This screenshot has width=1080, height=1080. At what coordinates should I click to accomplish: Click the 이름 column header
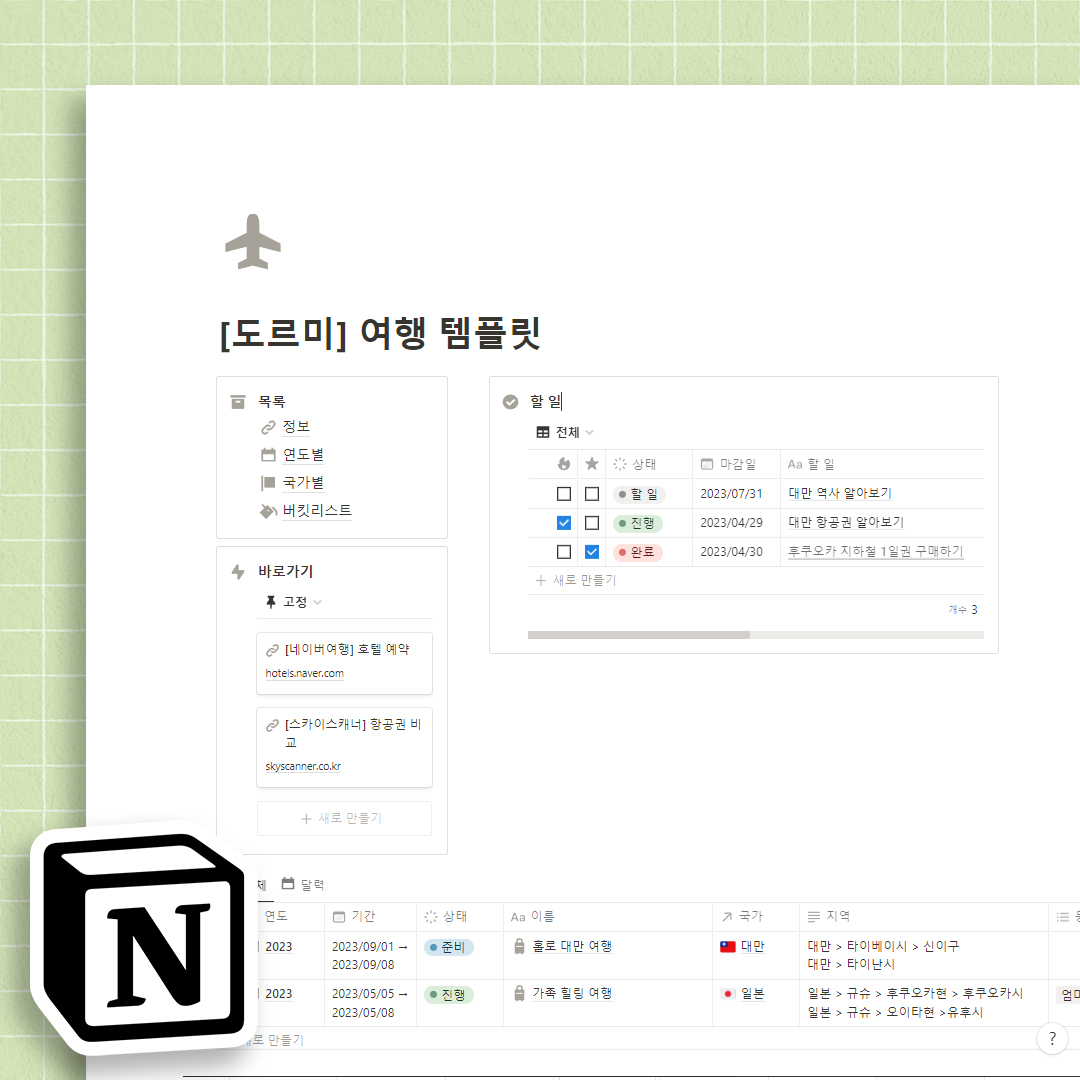coord(608,917)
